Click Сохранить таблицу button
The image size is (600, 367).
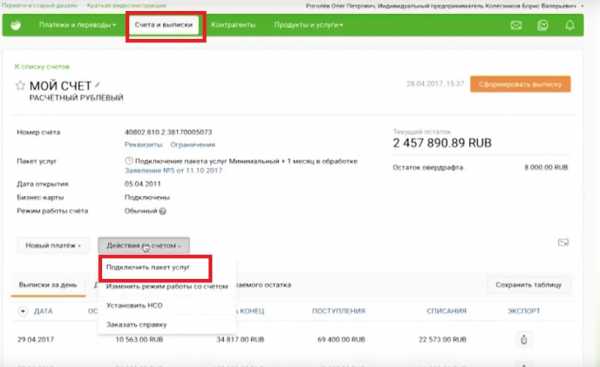point(528,285)
